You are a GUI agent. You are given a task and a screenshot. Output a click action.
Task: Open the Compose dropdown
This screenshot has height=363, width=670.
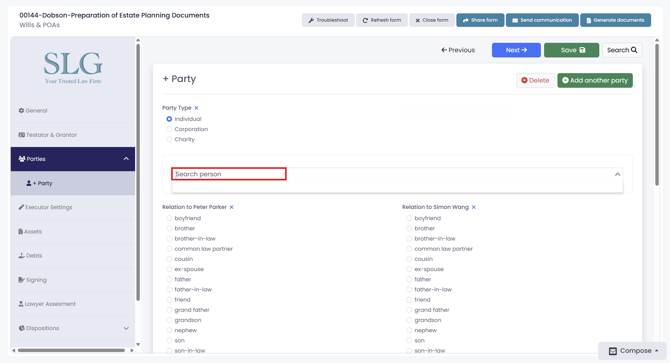pyautogui.click(x=632, y=351)
